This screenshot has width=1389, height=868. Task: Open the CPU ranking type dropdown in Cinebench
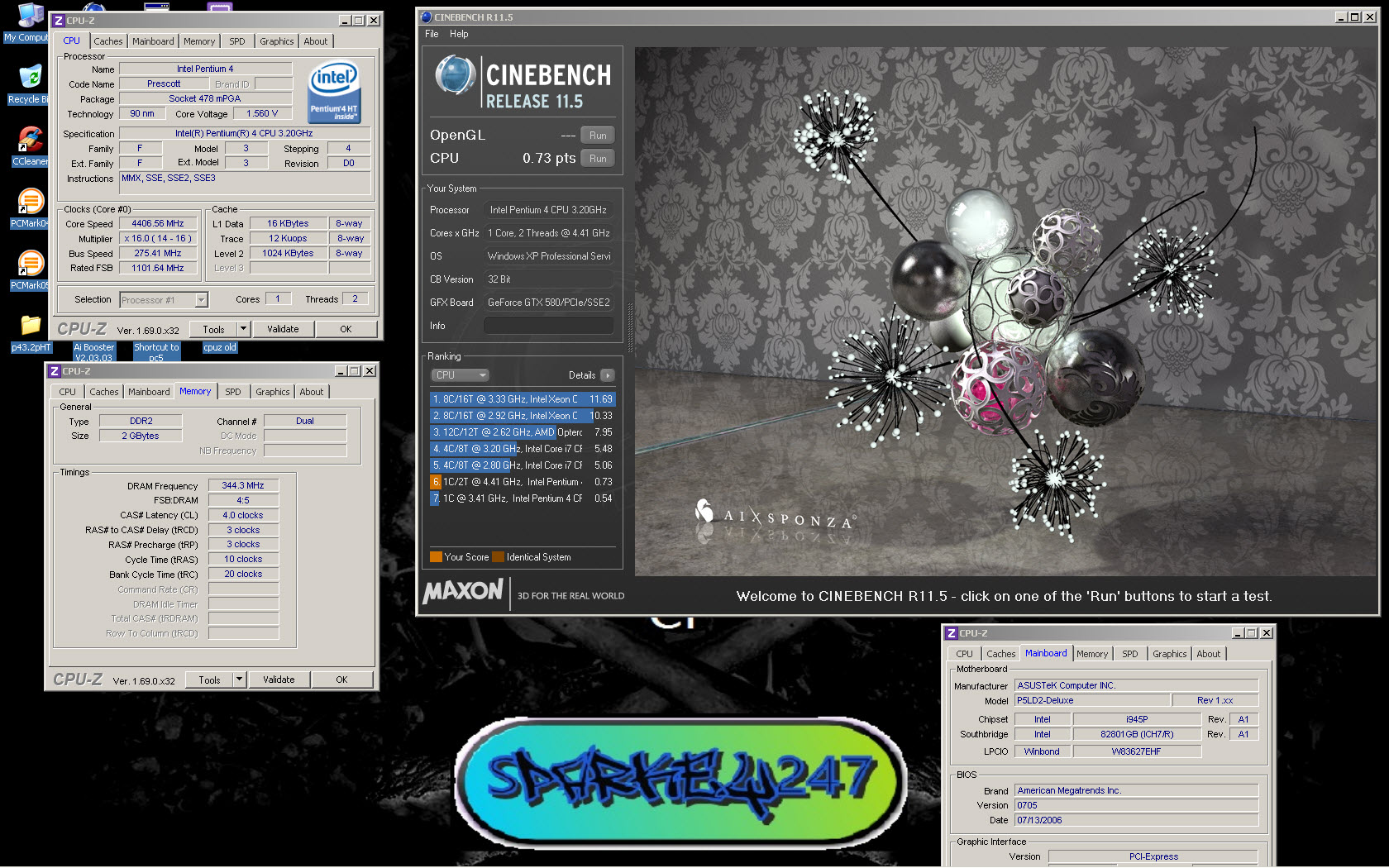point(460,375)
